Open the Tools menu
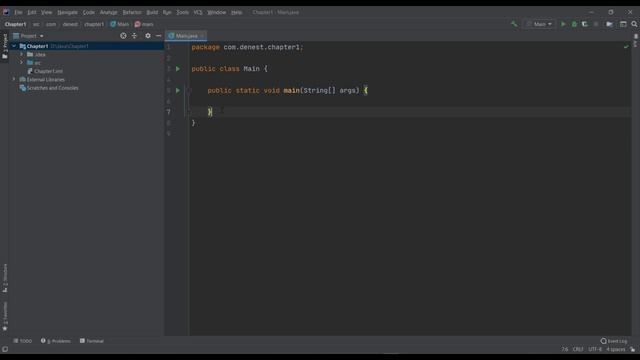640x360 pixels. click(x=182, y=12)
